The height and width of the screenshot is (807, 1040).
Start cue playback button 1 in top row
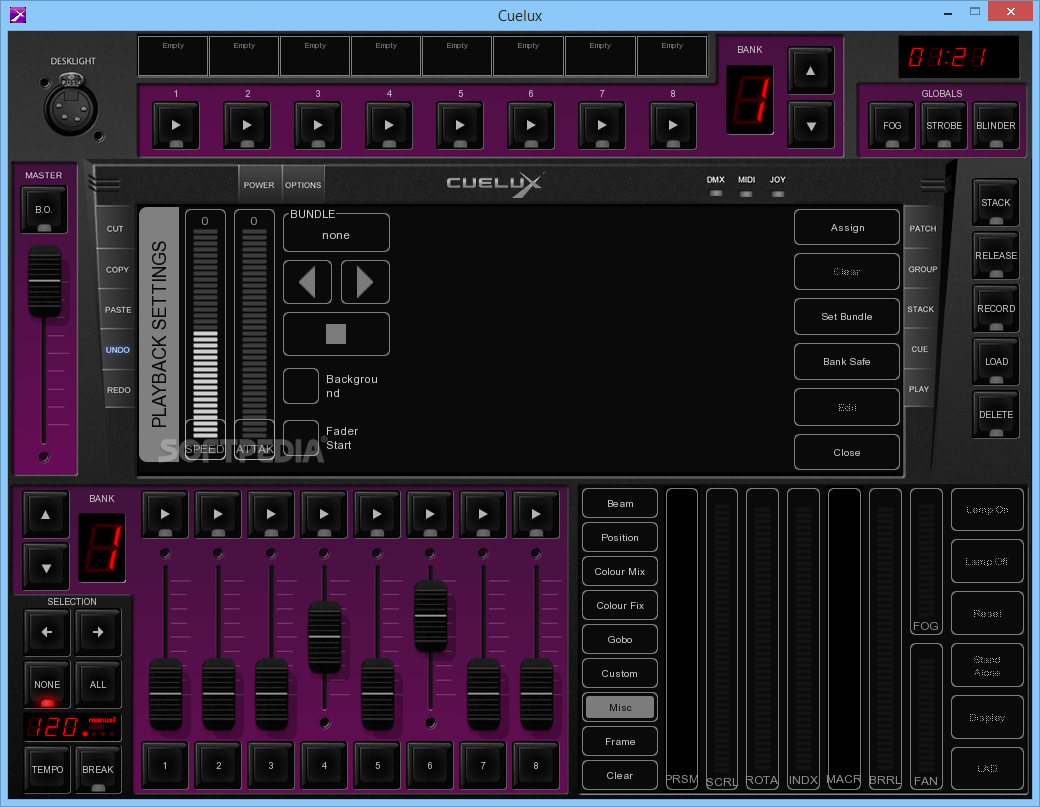pyautogui.click(x=176, y=125)
